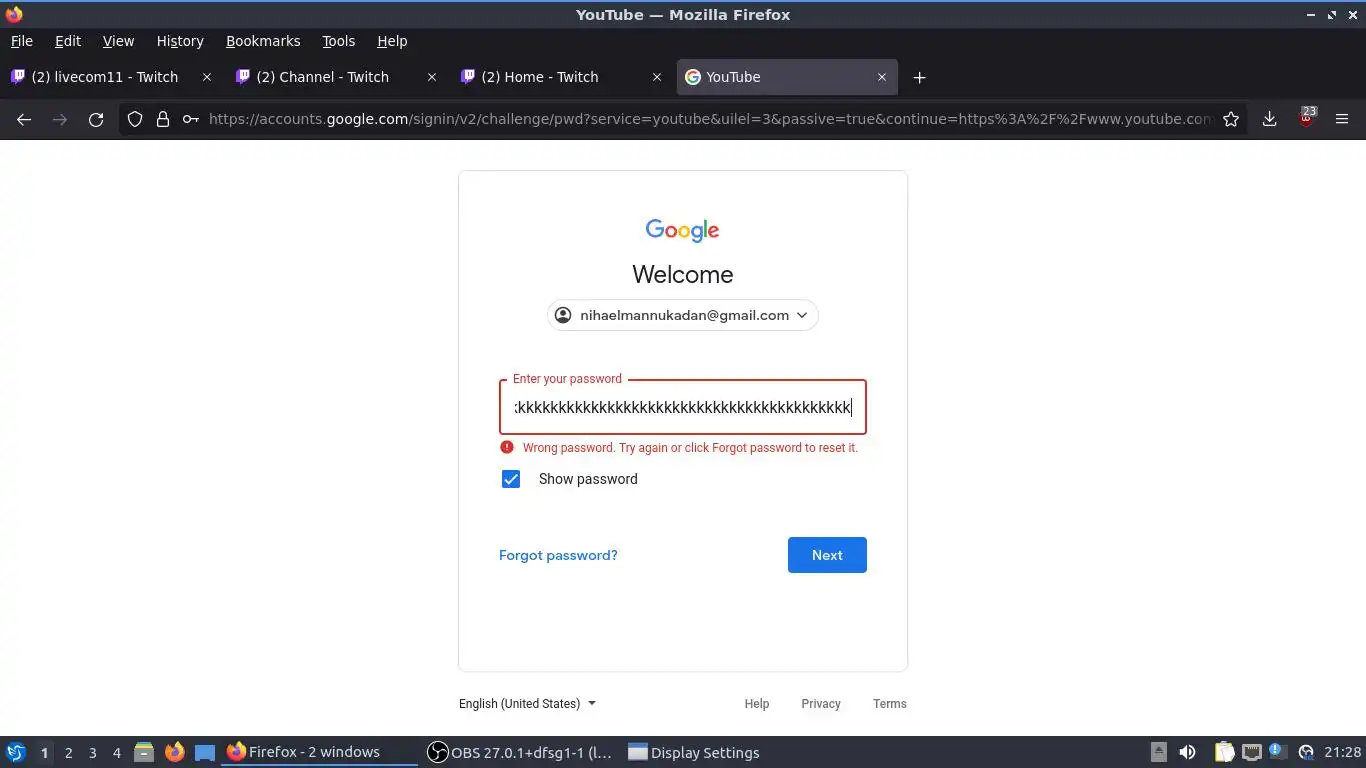Click the blue Next button
The width and height of the screenshot is (1366, 768).
827,555
